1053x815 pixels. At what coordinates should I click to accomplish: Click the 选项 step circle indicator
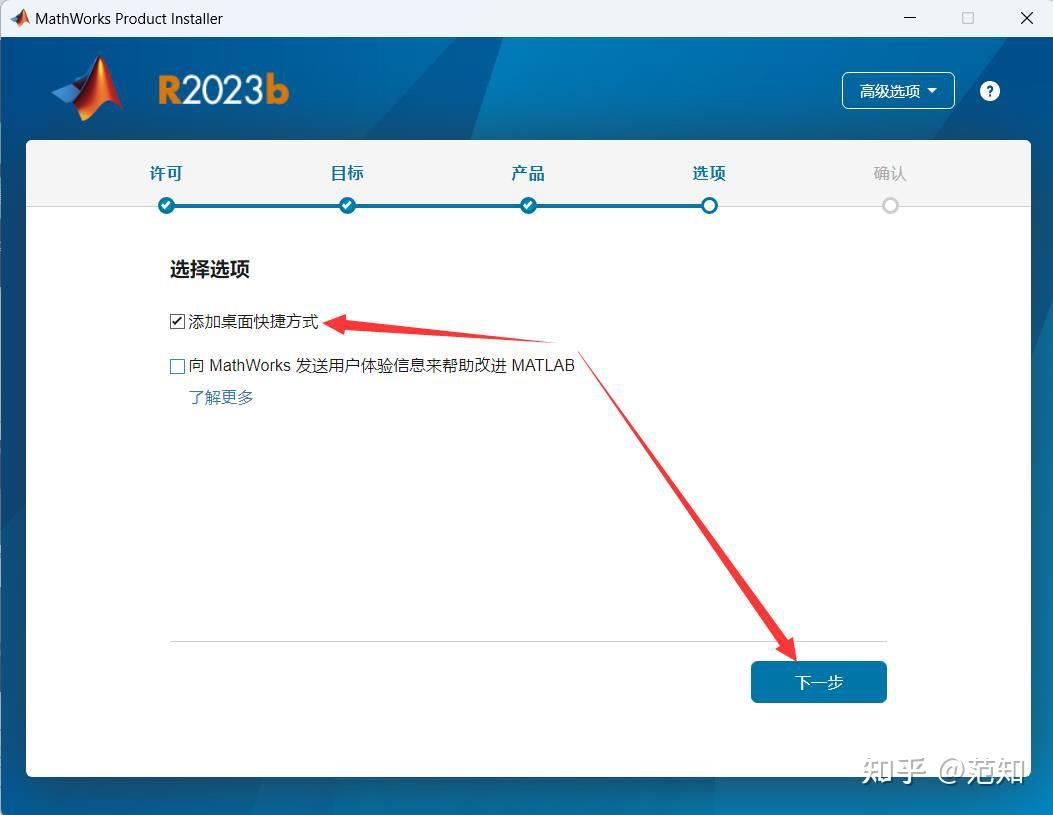pos(709,205)
